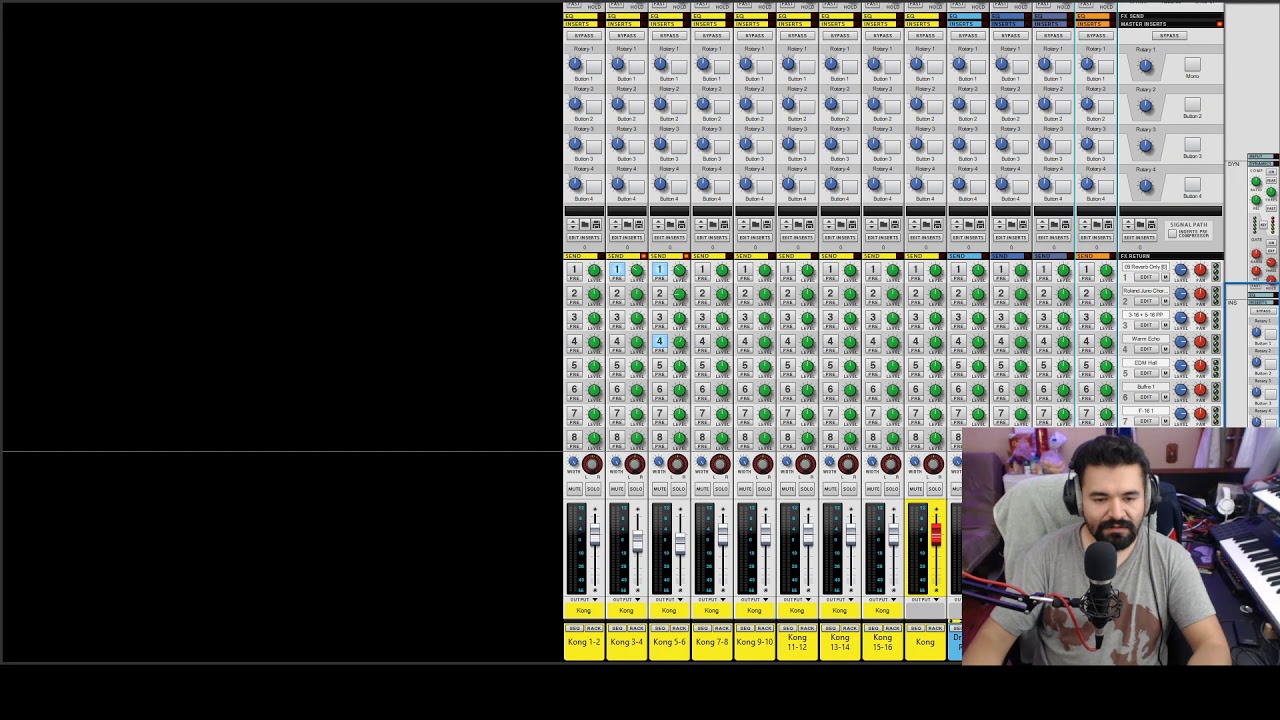Step insert patch arrows on Kong 7-8
This screenshot has width=1280, height=720.
coord(701,224)
